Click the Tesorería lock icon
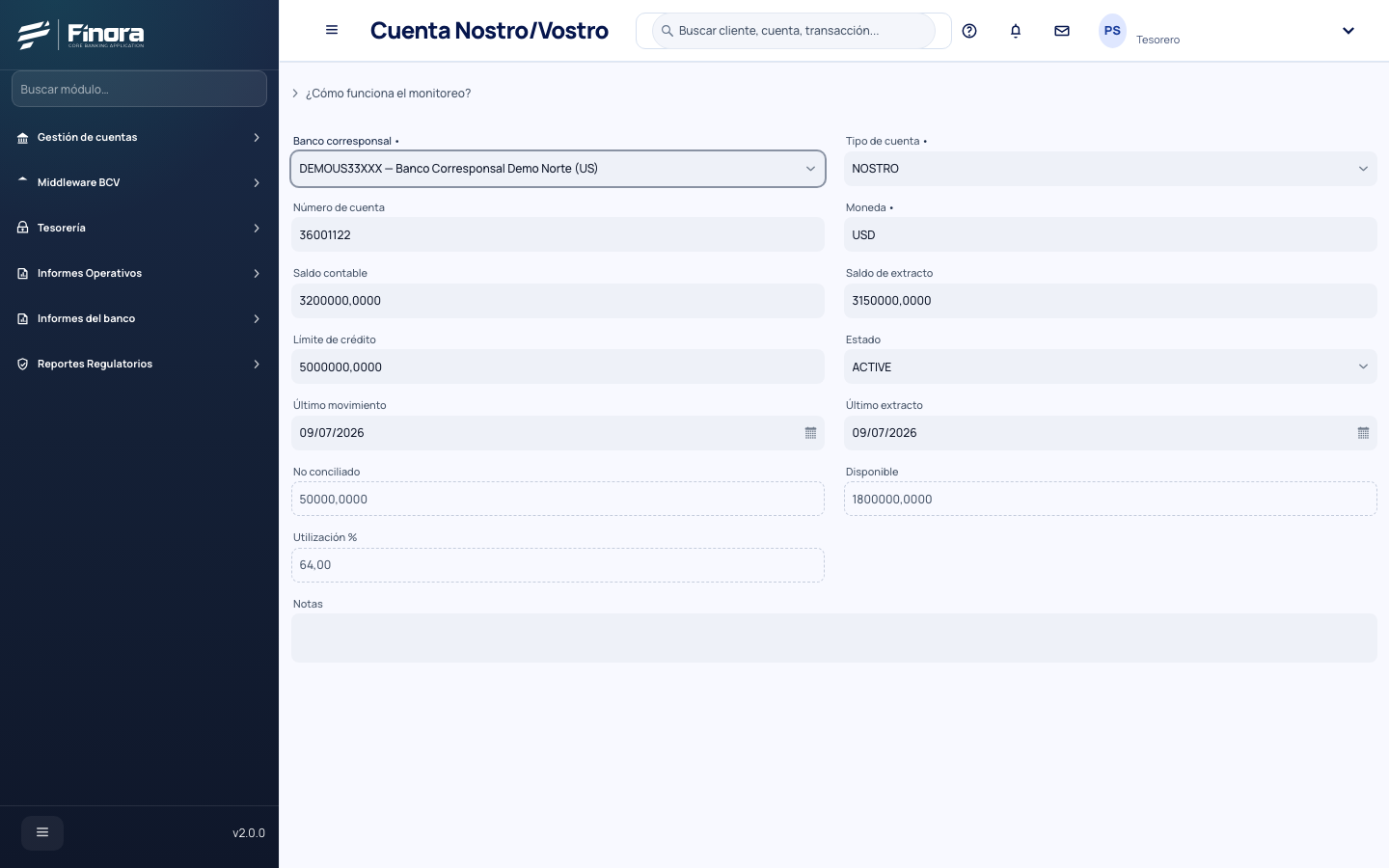The width and height of the screenshot is (1389, 868). (22, 228)
